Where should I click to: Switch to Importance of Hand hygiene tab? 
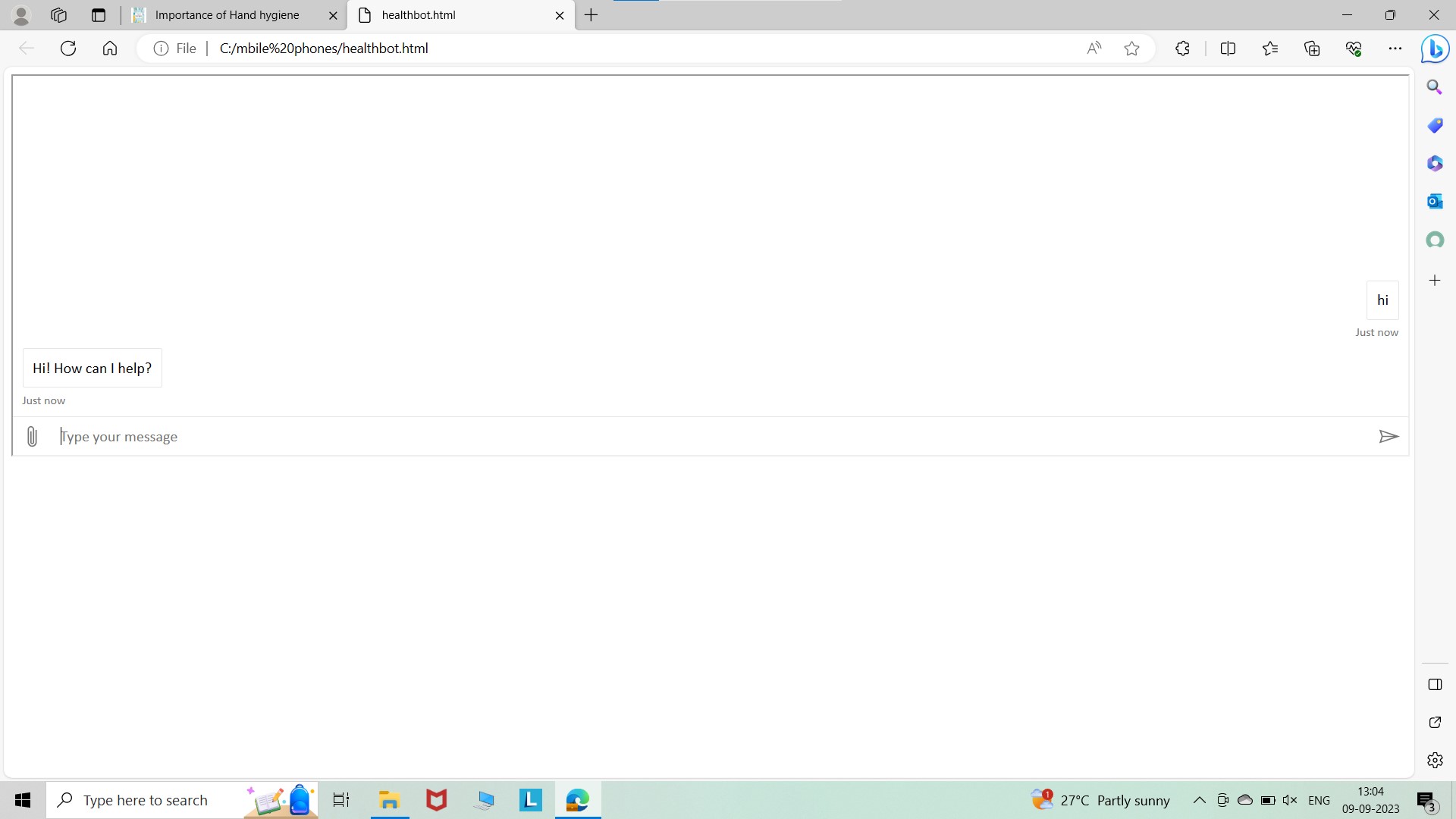(227, 15)
